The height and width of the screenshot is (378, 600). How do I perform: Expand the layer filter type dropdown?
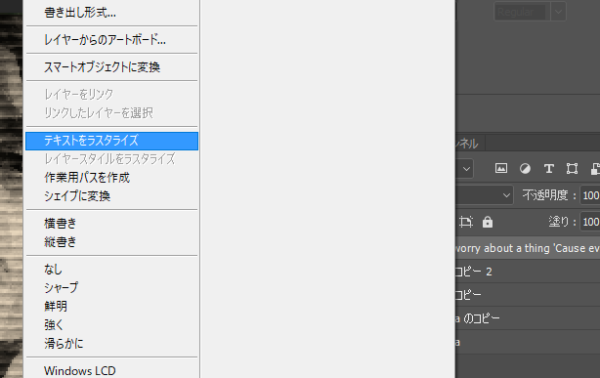point(466,169)
